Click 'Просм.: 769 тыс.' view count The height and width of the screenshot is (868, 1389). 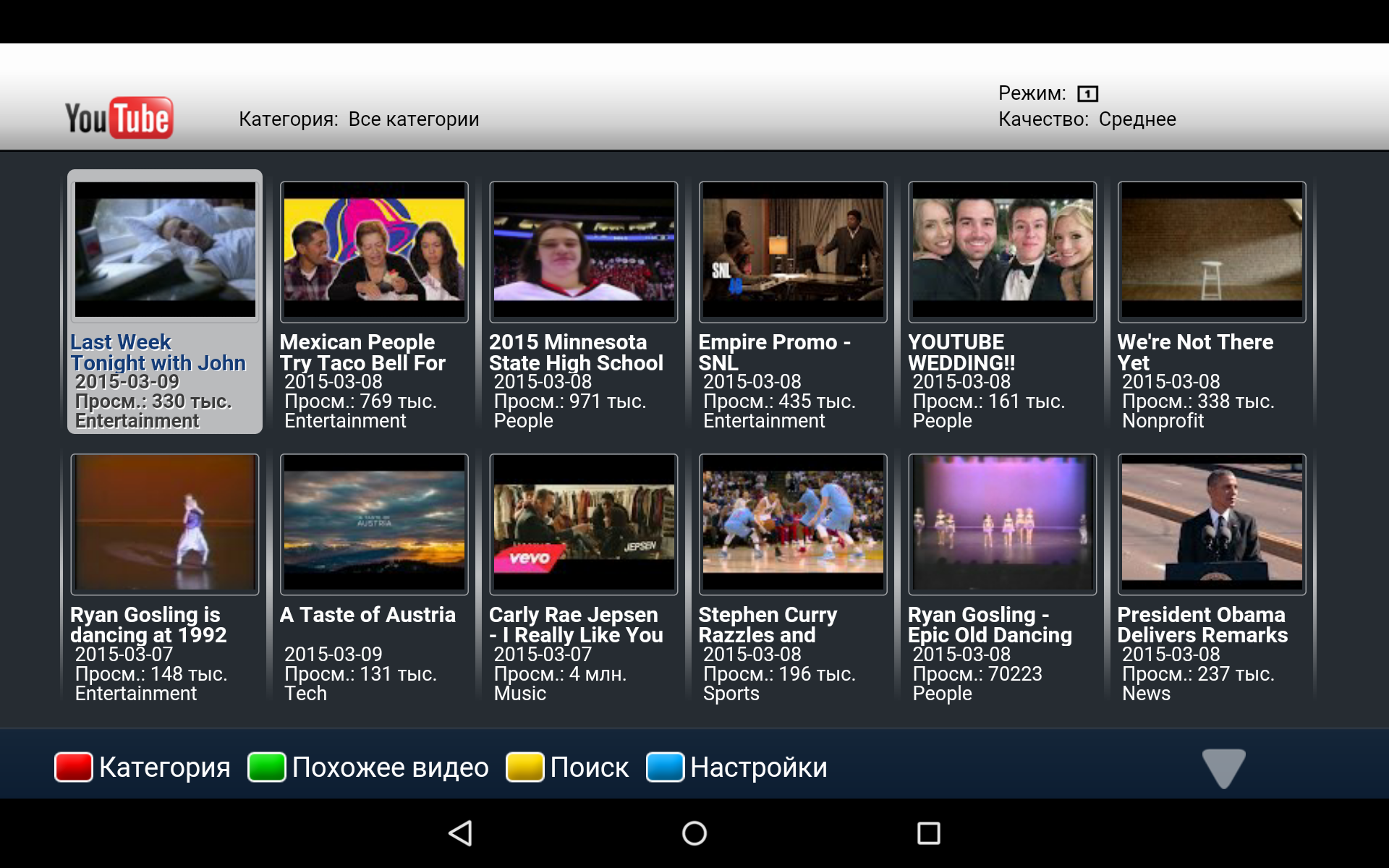(360, 401)
